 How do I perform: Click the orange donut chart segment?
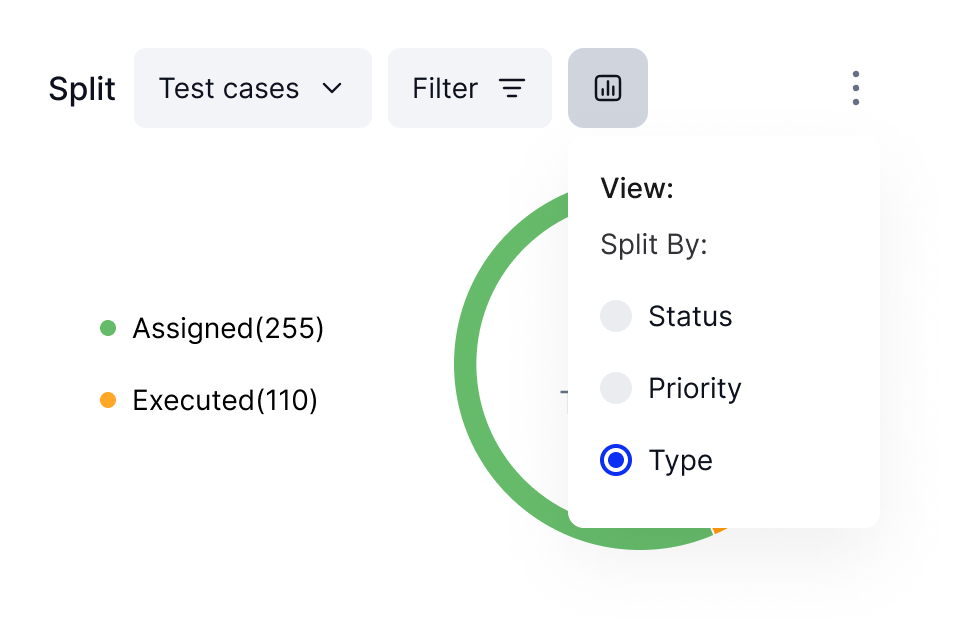point(719,529)
